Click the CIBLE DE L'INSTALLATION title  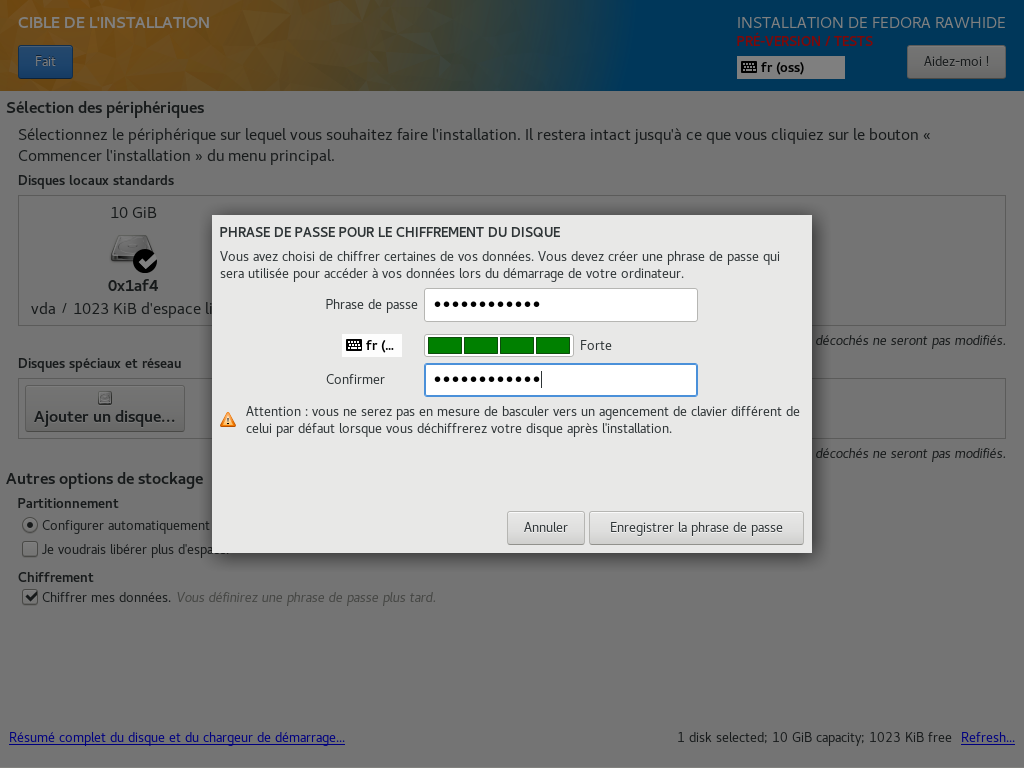click(x=114, y=23)
